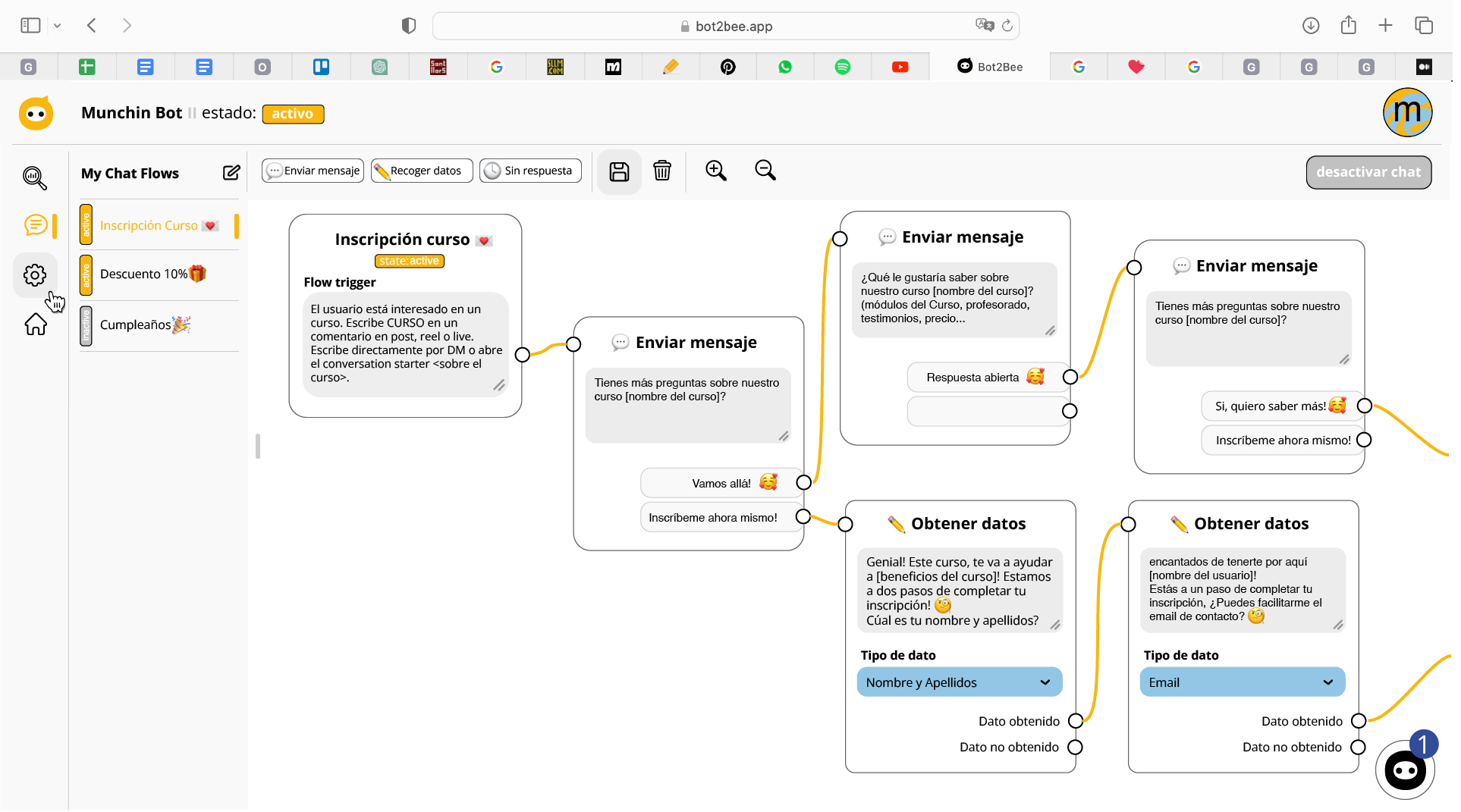Zoom in on the flow canvas

pyautogui.click(x=715, y=171)
